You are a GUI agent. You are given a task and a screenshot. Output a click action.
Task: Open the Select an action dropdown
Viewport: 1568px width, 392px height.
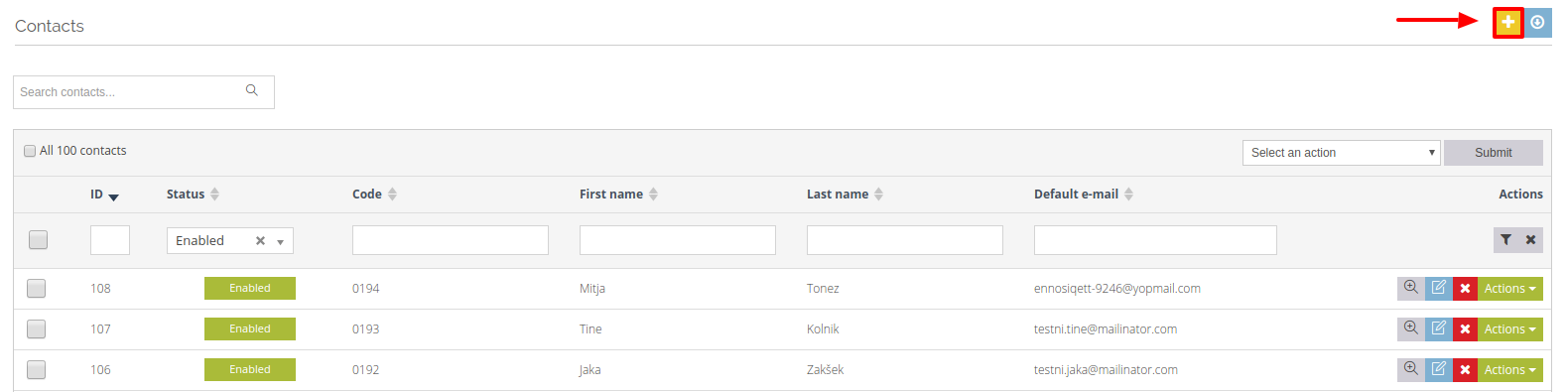click(1341, 153)
